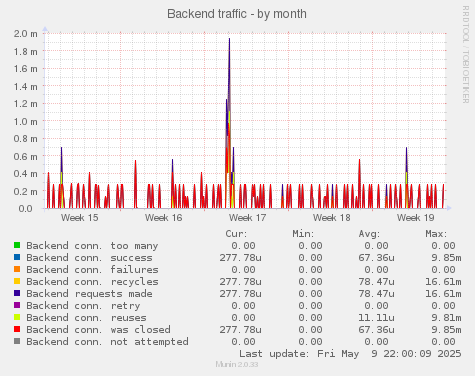
Task: Select 'Backend conn. was closed' label
Action: click(98, 330)
